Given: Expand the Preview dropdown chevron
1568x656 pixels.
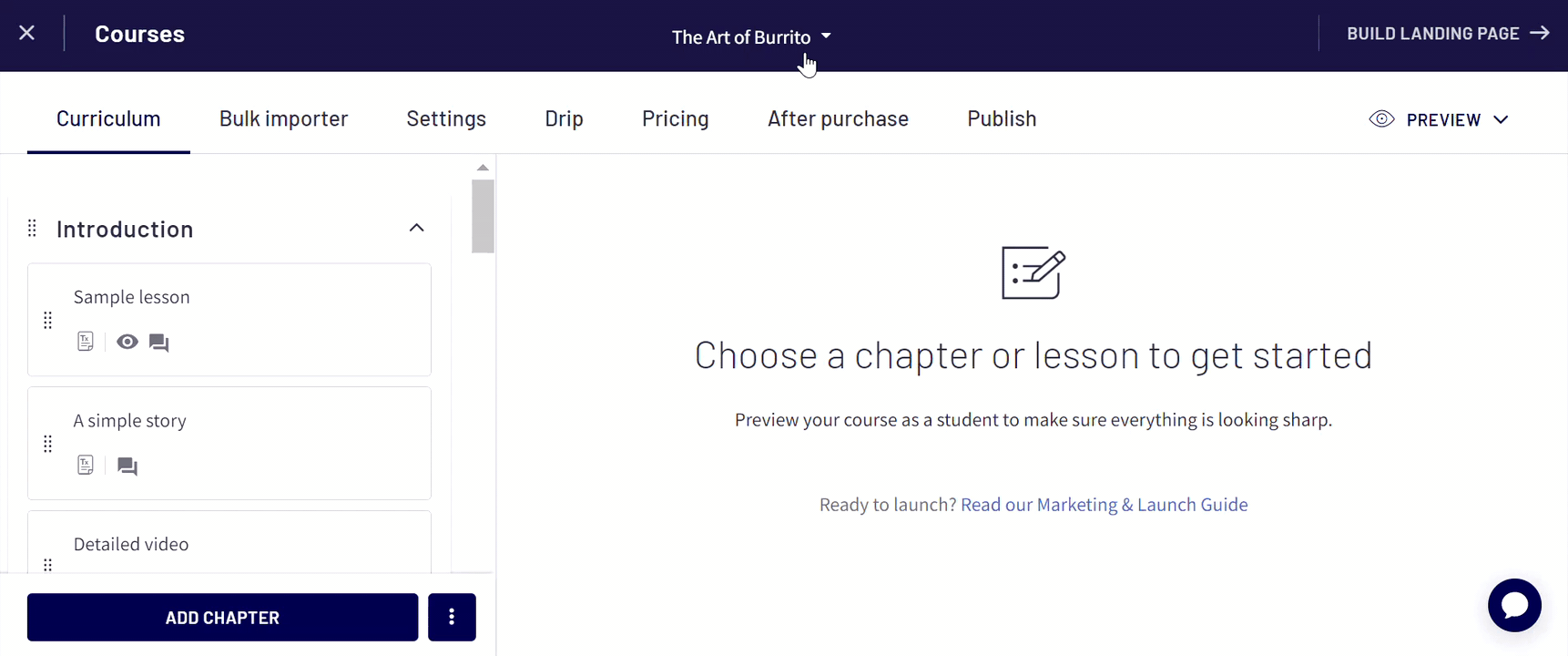Looking at the screenshot, I should [1501, 119].
